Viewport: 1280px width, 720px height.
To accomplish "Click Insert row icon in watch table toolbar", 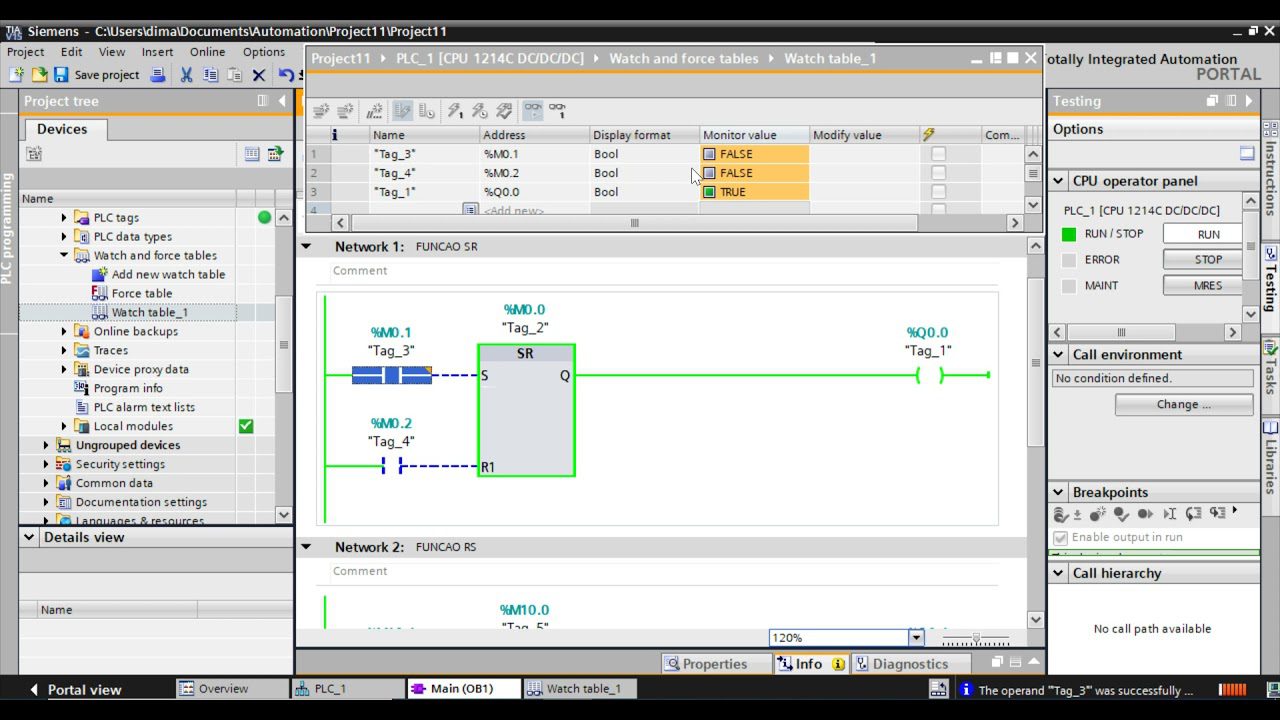I will [x=320, y=111].
